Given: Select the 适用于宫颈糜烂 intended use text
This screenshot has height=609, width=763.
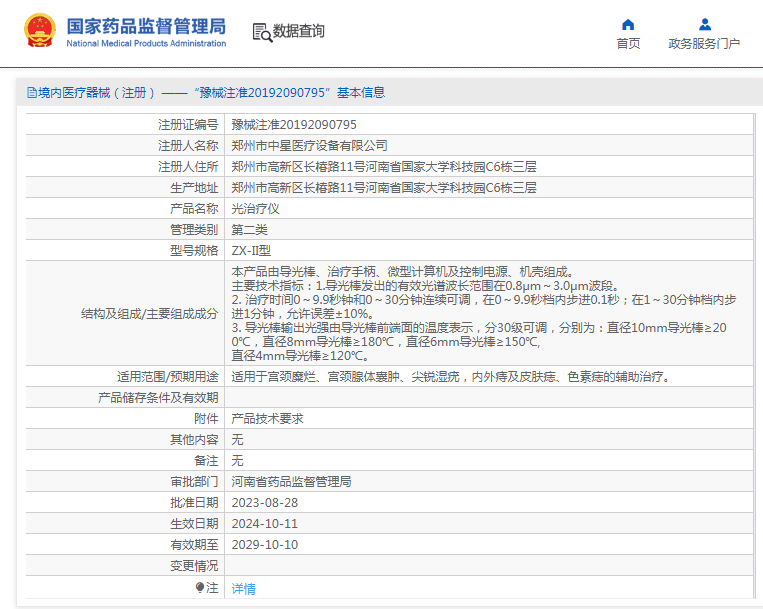Looking at the screenshot, I should [x=452, y=376].
